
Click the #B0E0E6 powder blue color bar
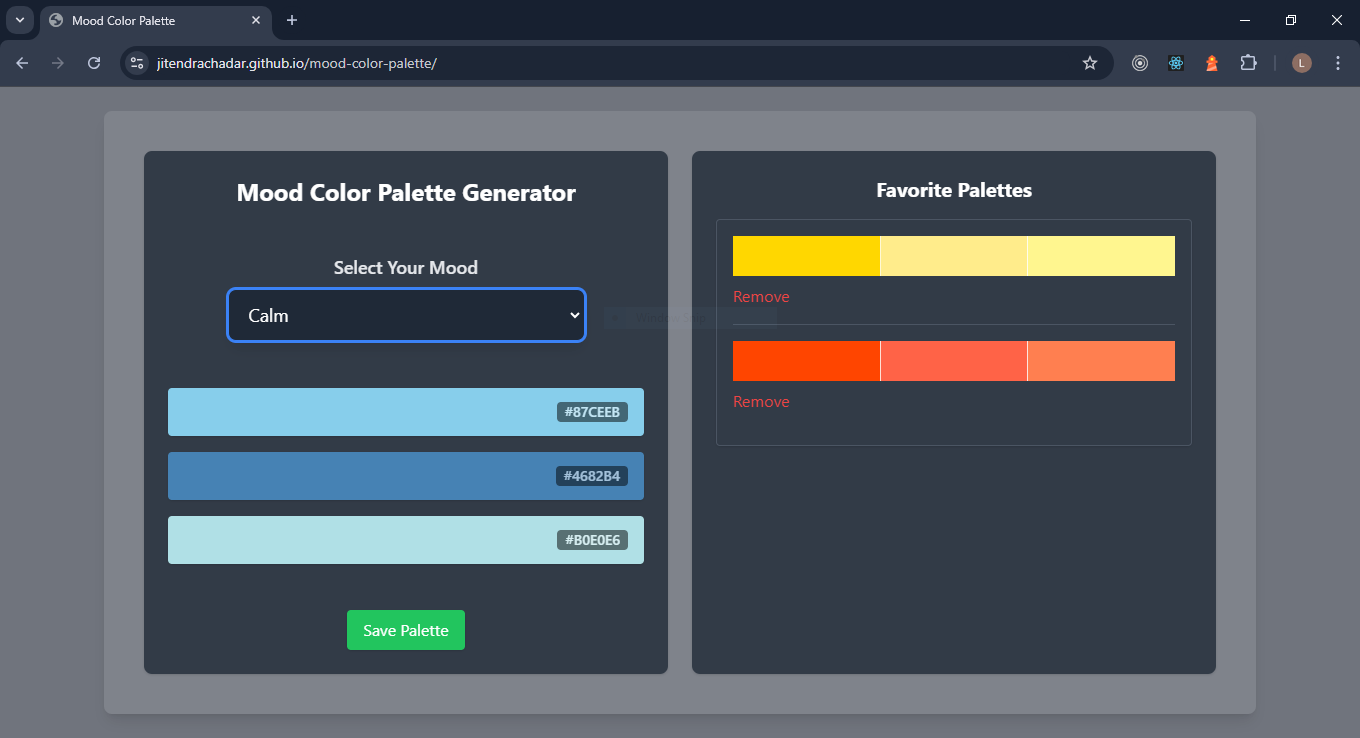[406, 540]
